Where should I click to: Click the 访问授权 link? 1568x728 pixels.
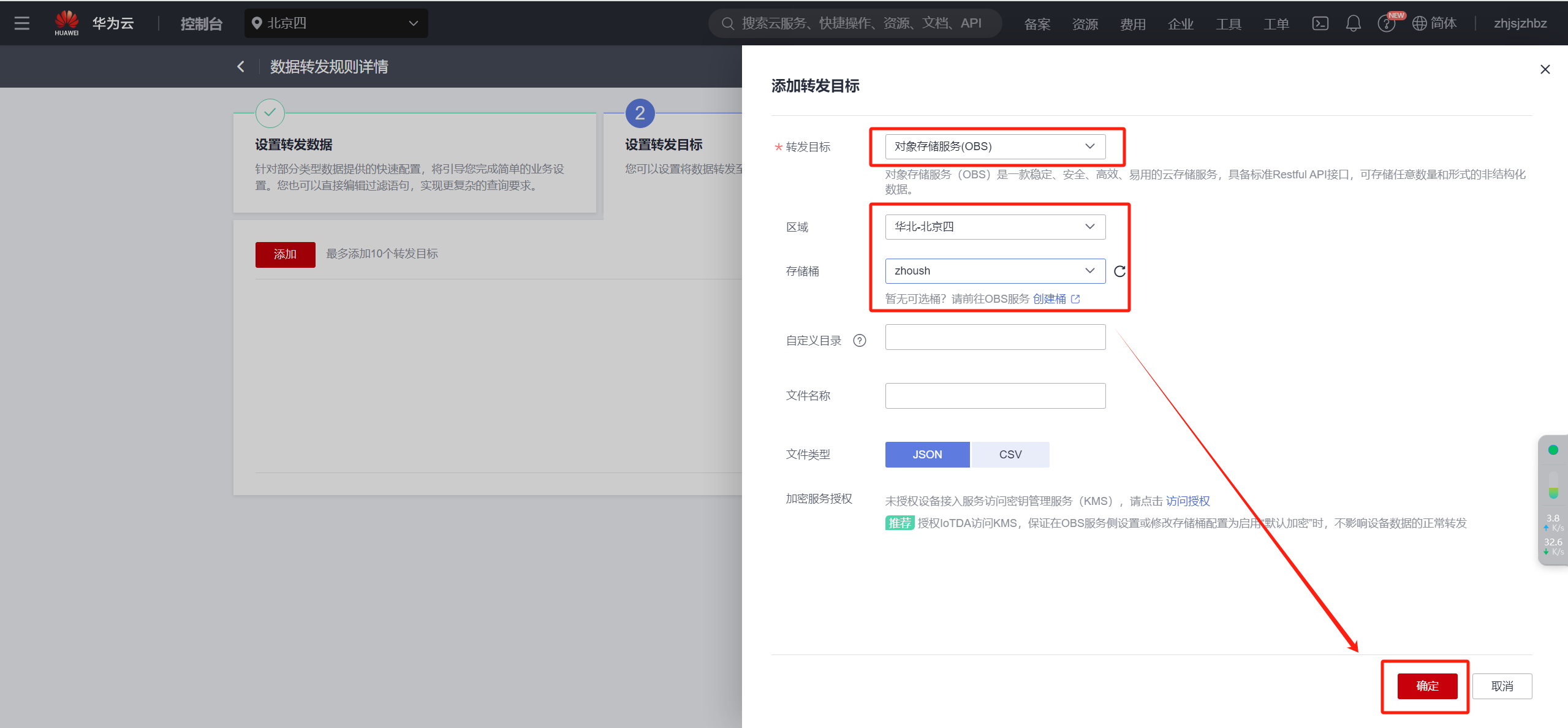coord(1187,501)
